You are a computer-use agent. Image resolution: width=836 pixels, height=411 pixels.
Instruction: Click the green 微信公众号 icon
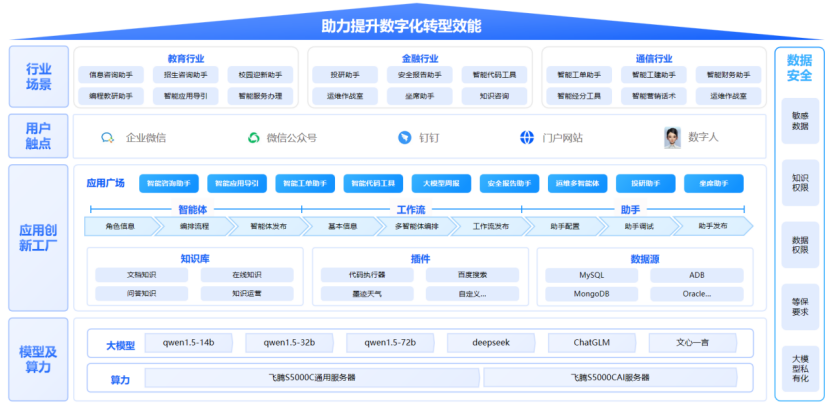click(x=254, y=137)
